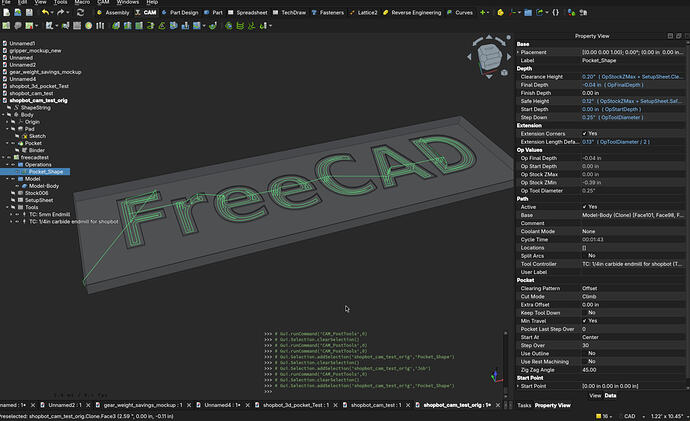The height and width of the screenshot is (421, 690).
Task: Click the Refresh recompute icon
Action: [80, 12]
